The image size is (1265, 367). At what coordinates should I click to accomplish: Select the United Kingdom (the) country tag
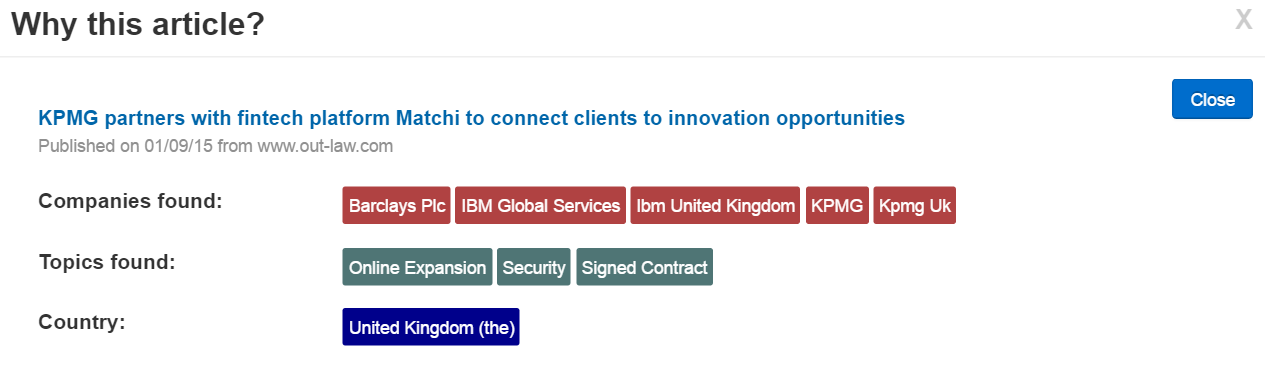click(x=431, y=327)
